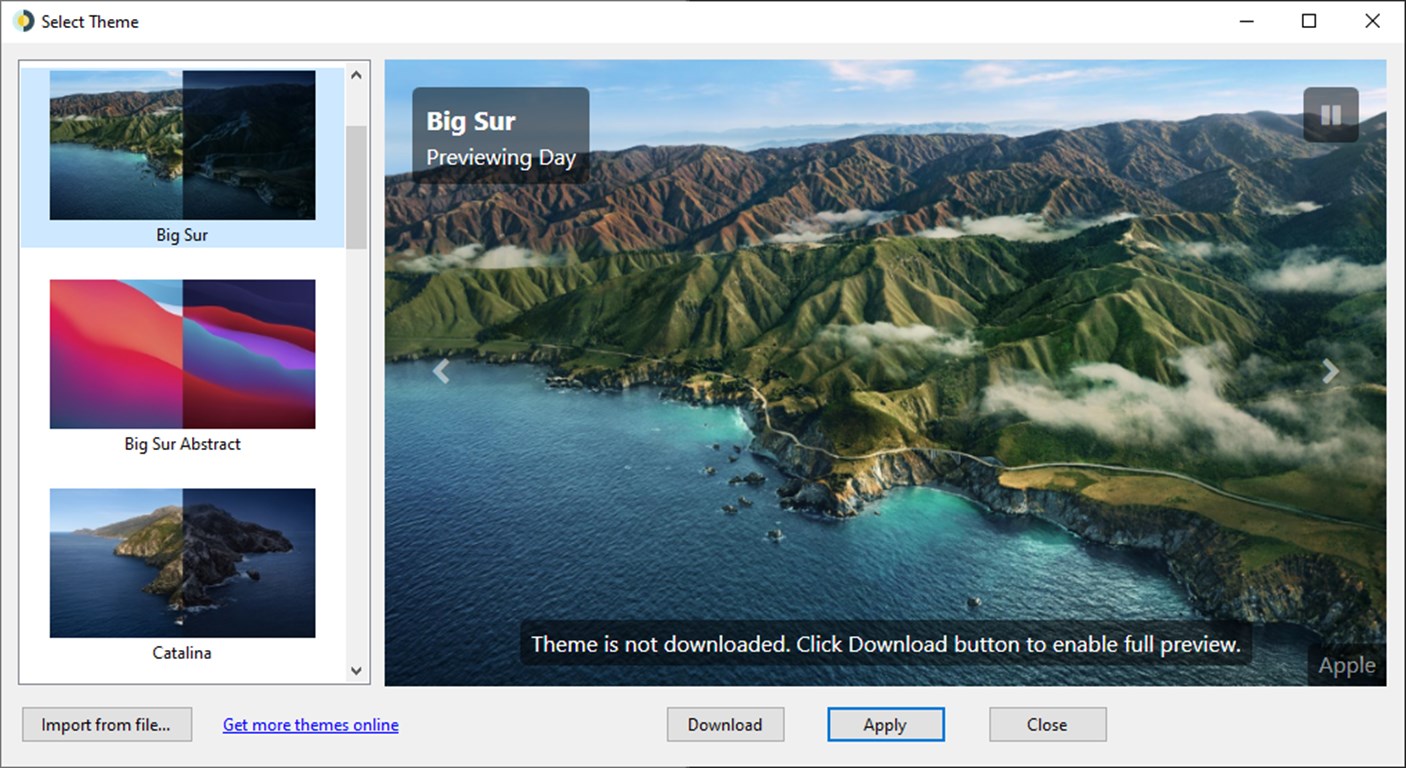The image size is (1406, 768).
Task: Choose the Catalina theme
Action: 181,563
